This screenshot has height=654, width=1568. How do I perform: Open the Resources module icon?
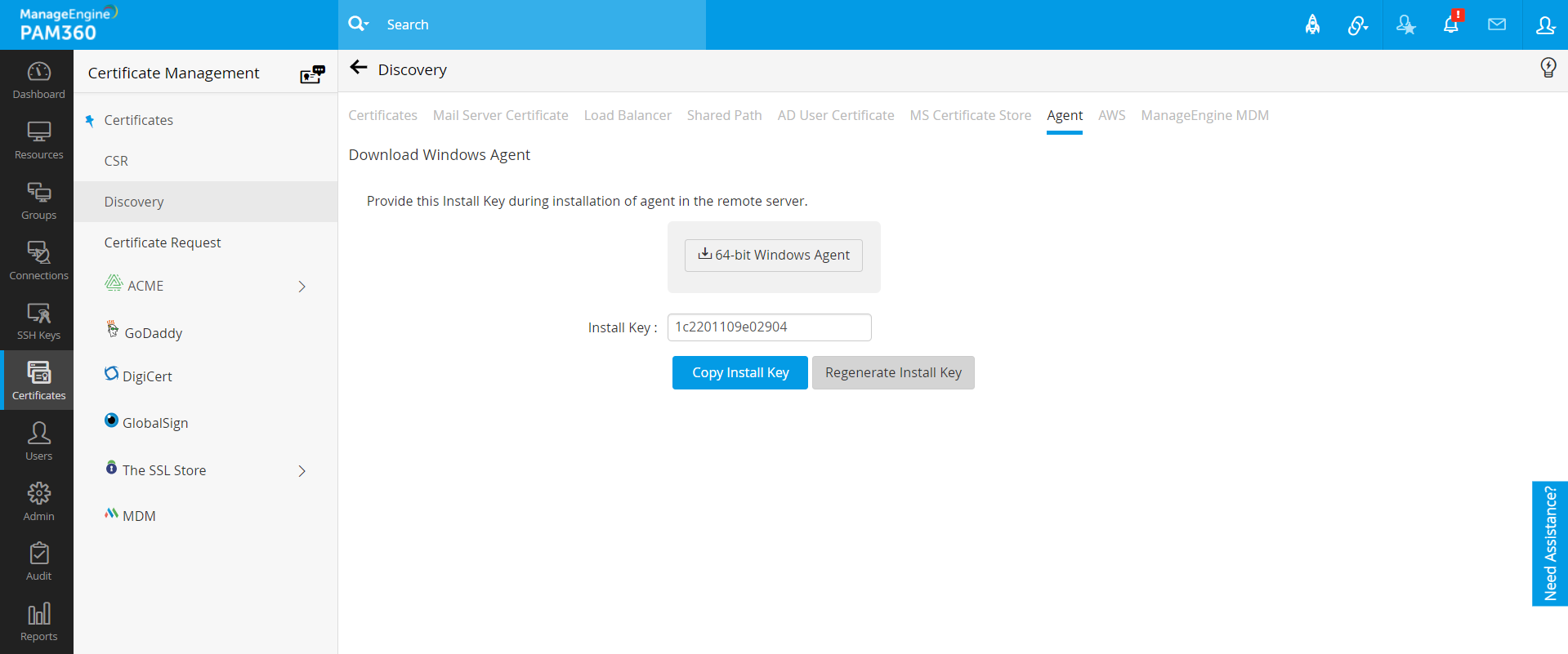tap(38, 140)
